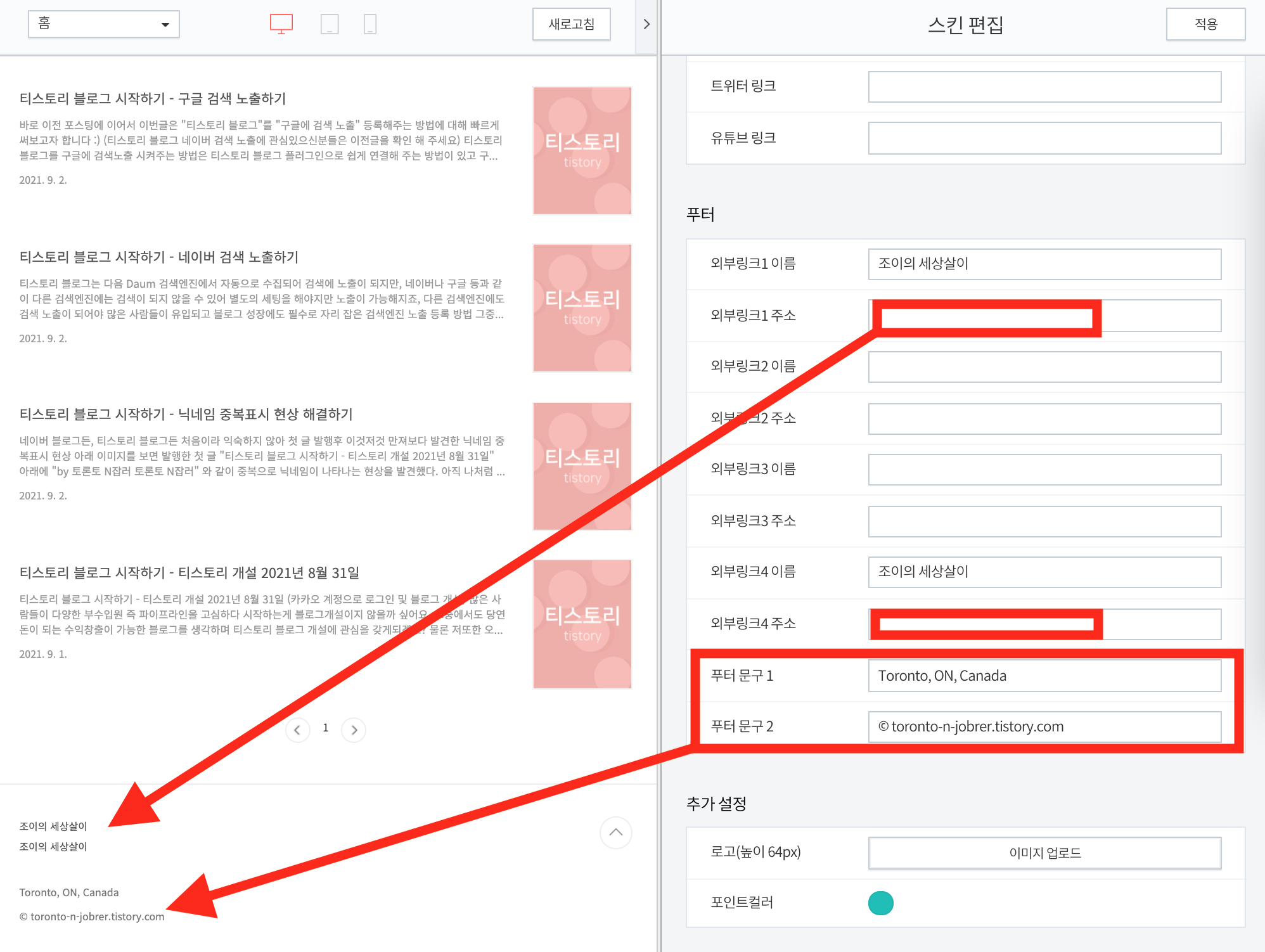This screenshot has height=952, width=1265.
Task: Open the 홈 page selector dropdown
Action: 104,24
